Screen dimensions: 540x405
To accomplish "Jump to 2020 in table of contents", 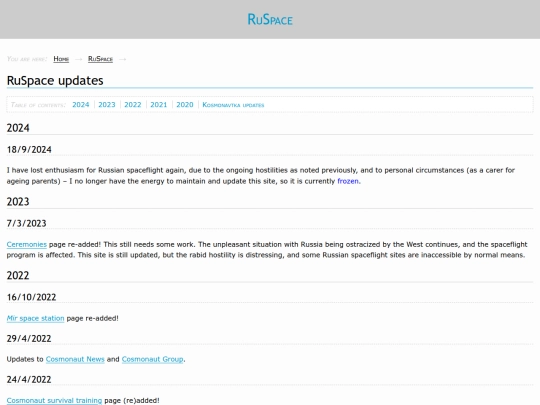I will point(185,105).
